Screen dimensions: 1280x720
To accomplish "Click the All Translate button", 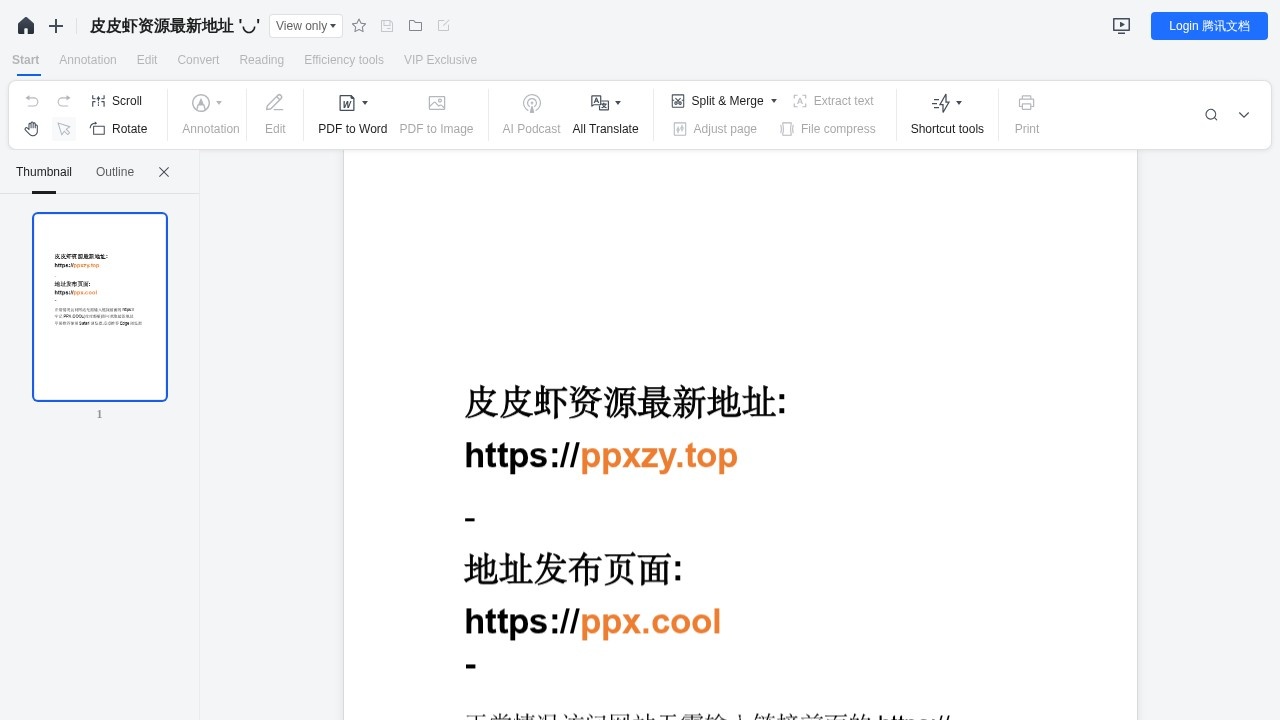I will click(x=605, y=129).
